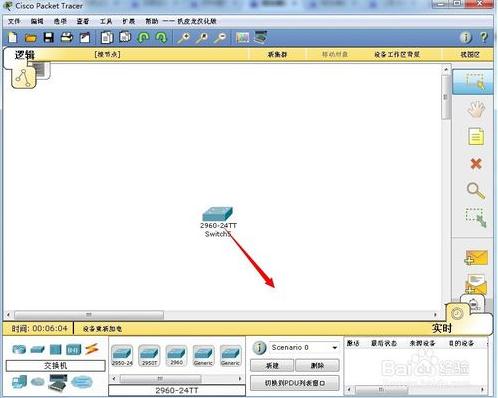Open the 帮助 (Help) menu
Viewport: 498px width, 398px height.
(x=152, y=21)
